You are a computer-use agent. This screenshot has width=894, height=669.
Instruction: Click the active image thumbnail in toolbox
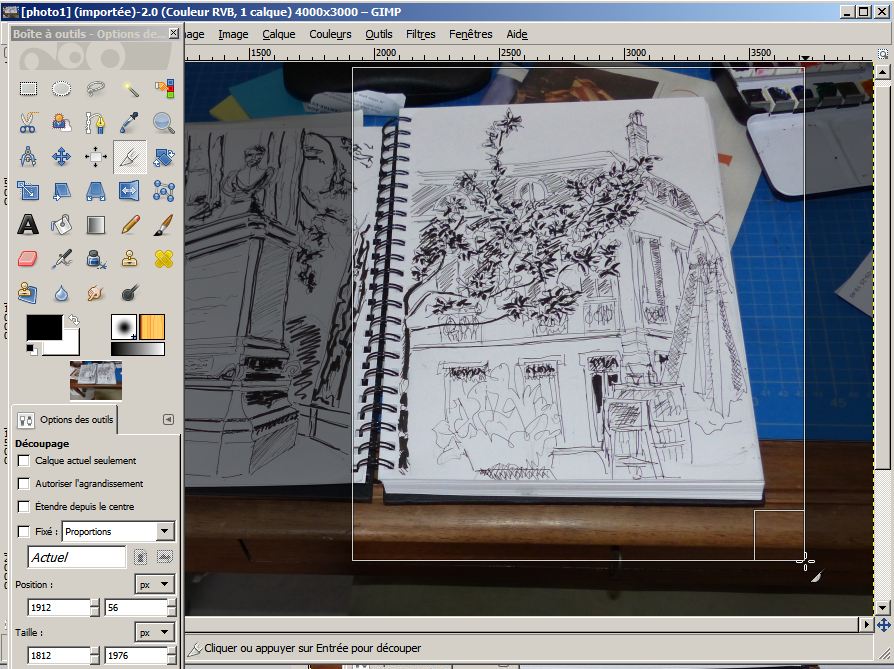click(x=96, y=380)
